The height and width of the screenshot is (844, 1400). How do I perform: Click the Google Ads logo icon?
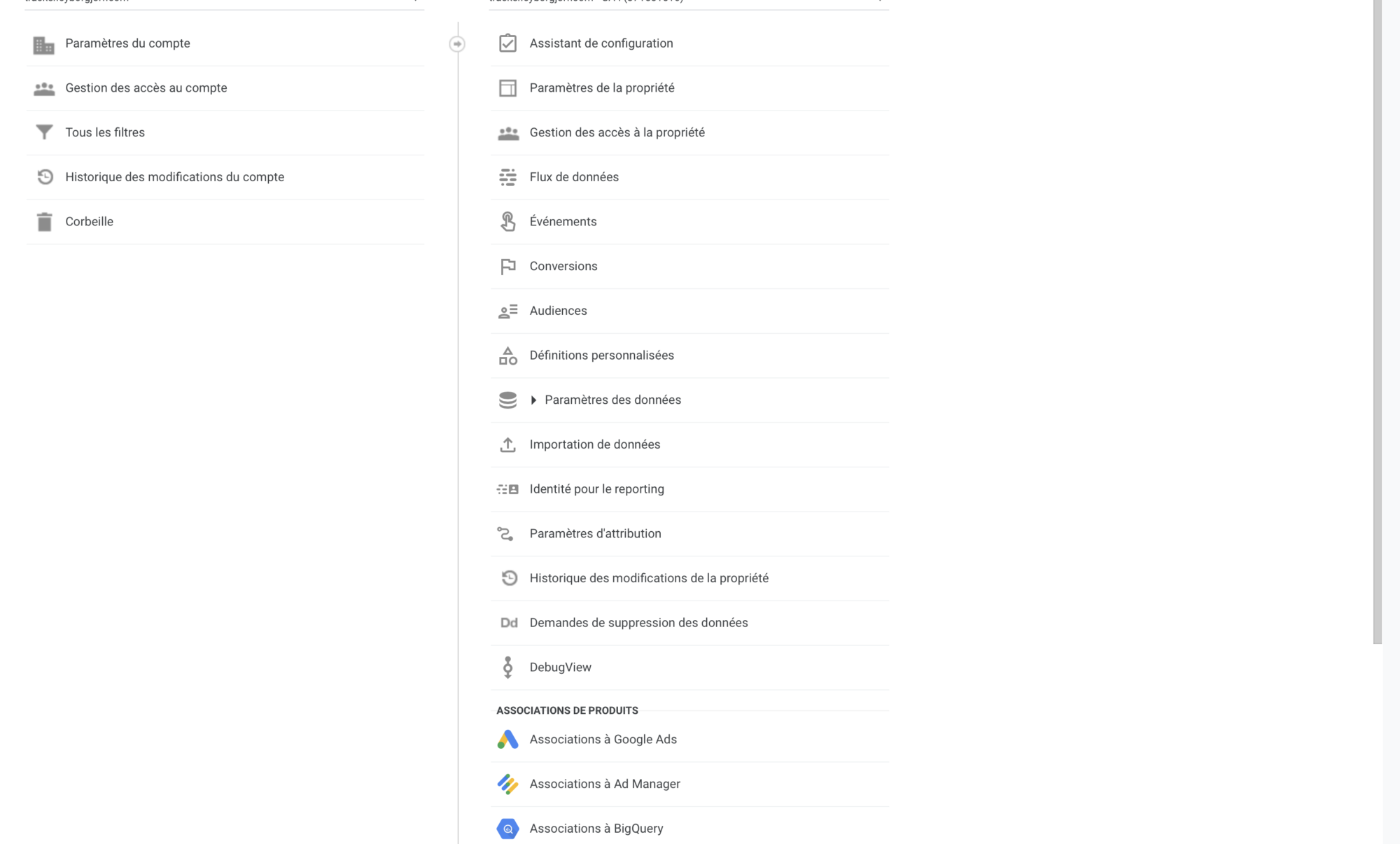click(x=507, y=740)
